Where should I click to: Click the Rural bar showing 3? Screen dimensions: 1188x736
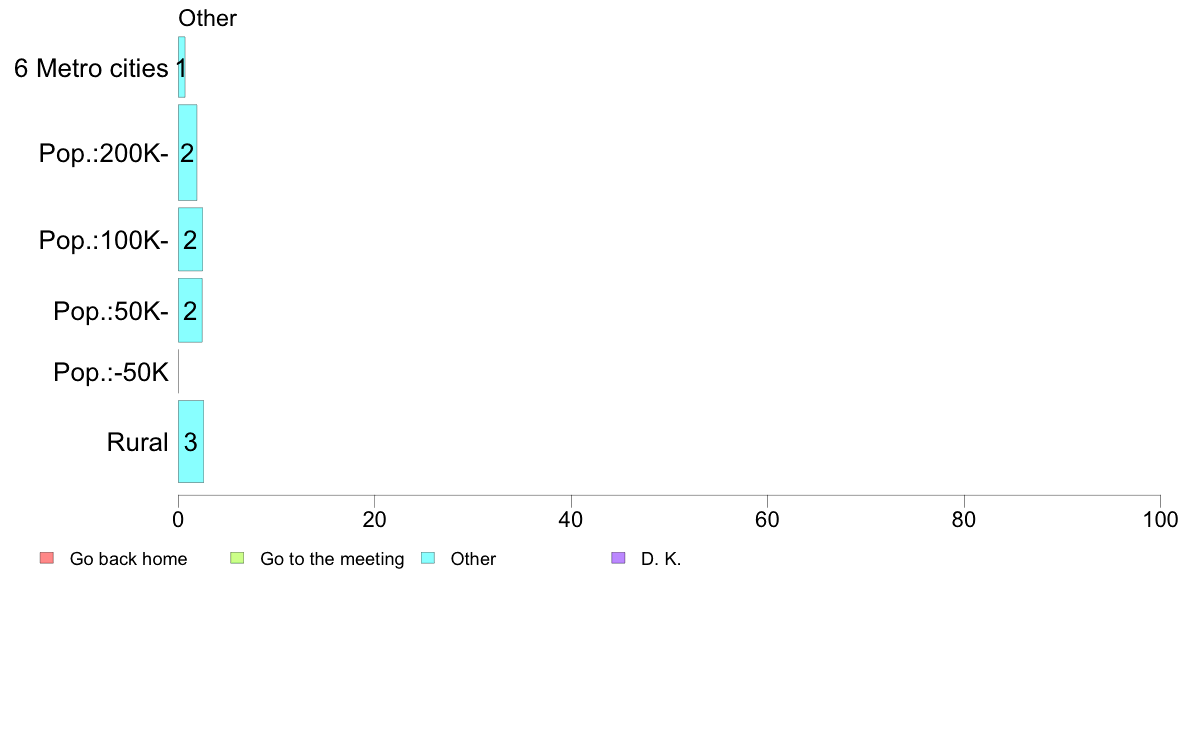tap(191, 441)
